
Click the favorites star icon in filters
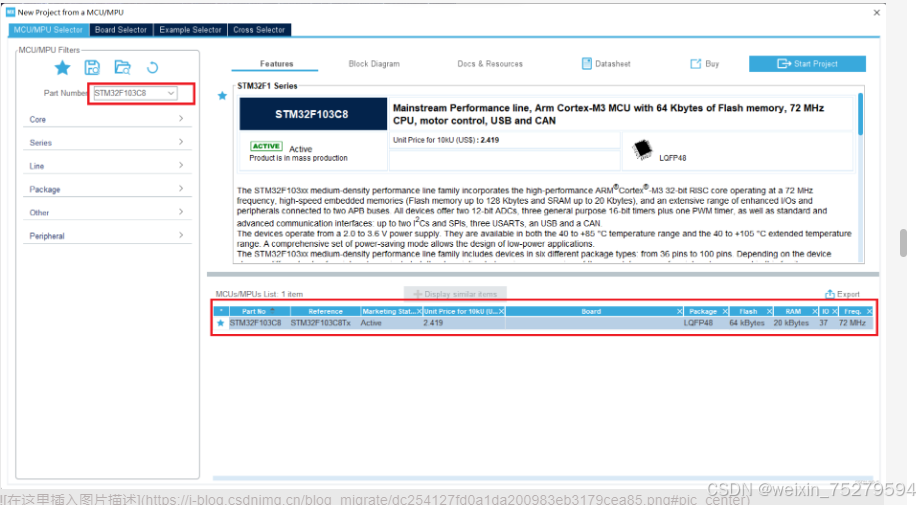coord(62,67)
